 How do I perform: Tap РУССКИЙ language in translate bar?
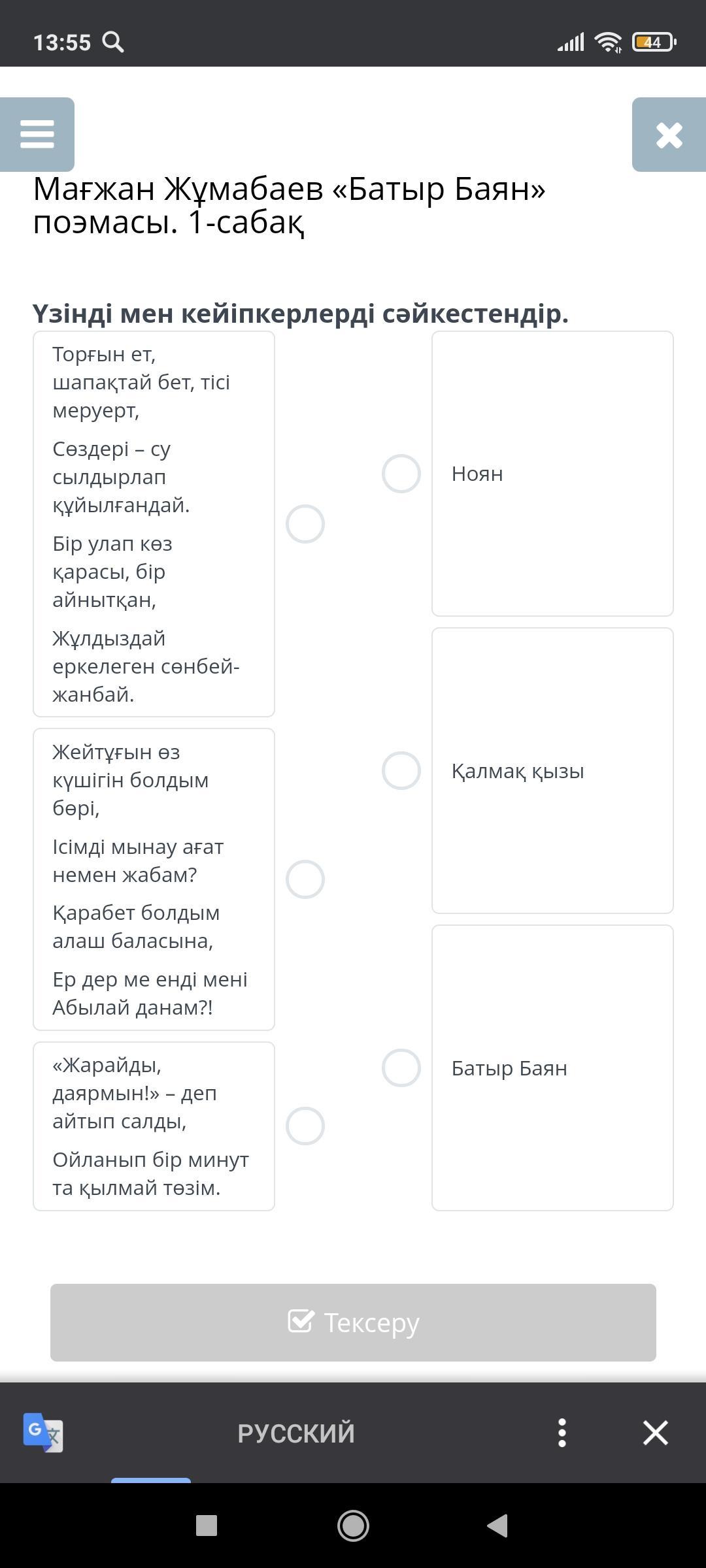(x=296, y=1433)
